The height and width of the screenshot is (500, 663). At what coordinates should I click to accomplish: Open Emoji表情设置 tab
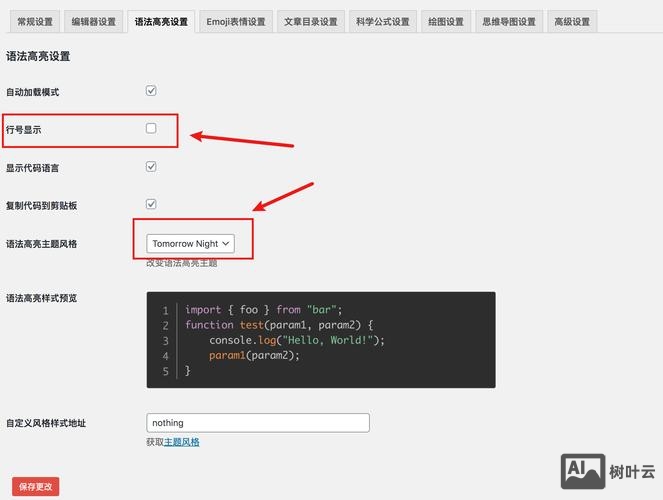coord(236,22)
